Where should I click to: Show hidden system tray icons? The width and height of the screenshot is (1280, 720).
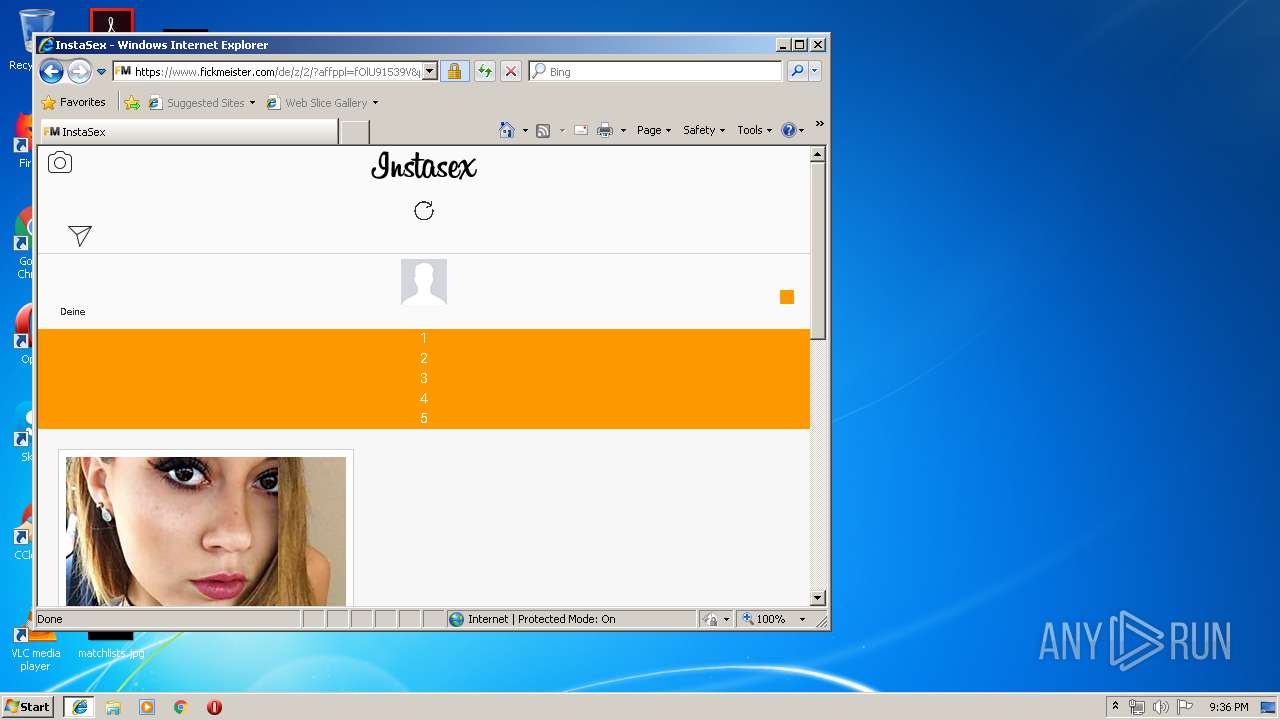click(x=1115, y=706)
